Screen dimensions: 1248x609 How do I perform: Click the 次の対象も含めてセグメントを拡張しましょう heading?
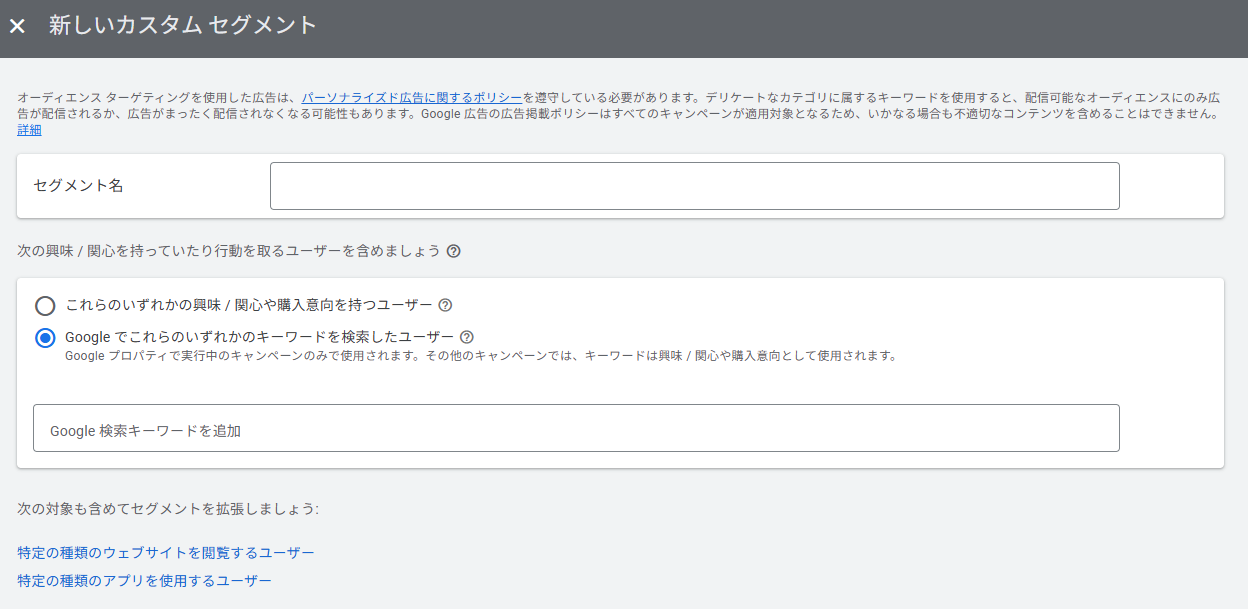[x=168, y=509]
